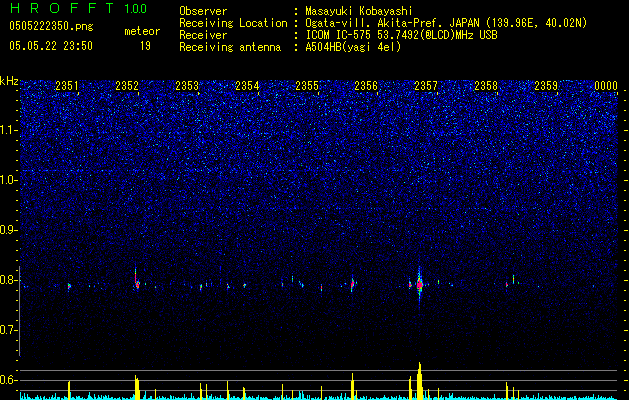Click the tallest yellow level peak at 2357

pyautogui.click(x=420, y=381)
